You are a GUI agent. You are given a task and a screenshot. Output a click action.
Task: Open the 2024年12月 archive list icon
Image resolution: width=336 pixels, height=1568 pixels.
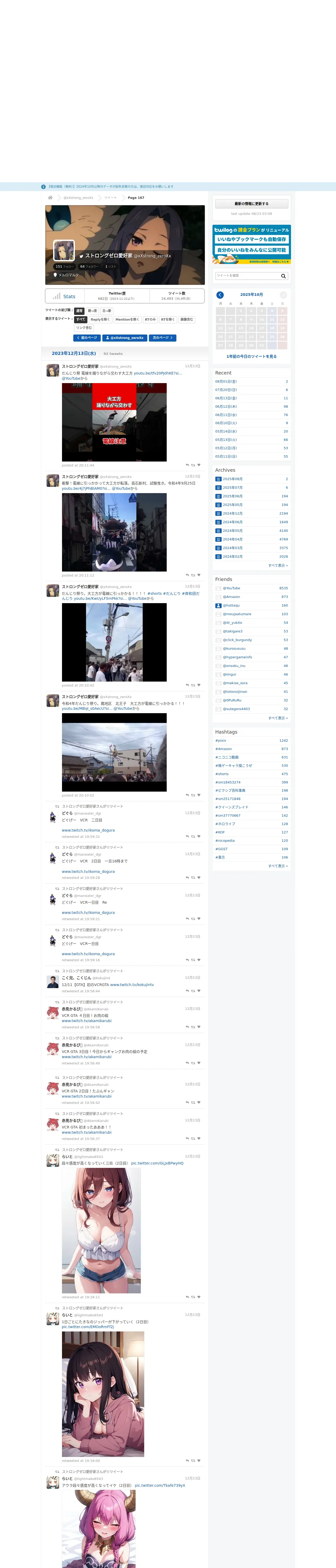pos(218,514)
